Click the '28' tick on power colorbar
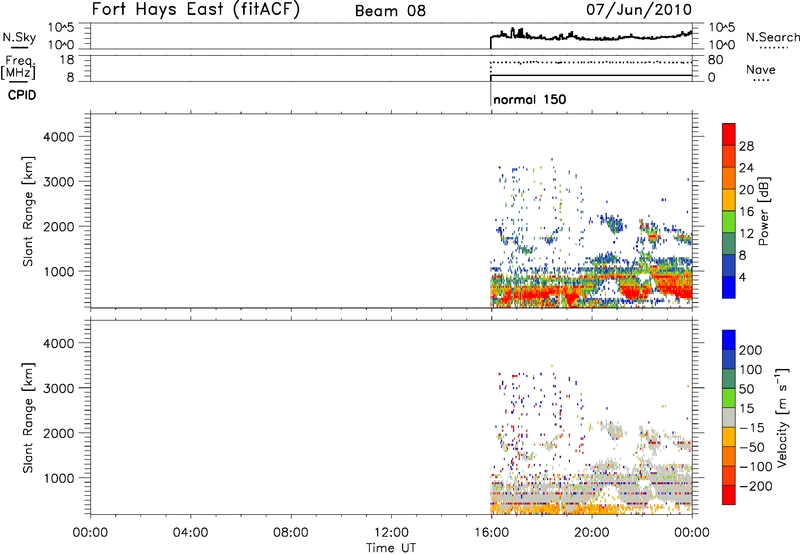800x554 pixels. pos(746,146)
